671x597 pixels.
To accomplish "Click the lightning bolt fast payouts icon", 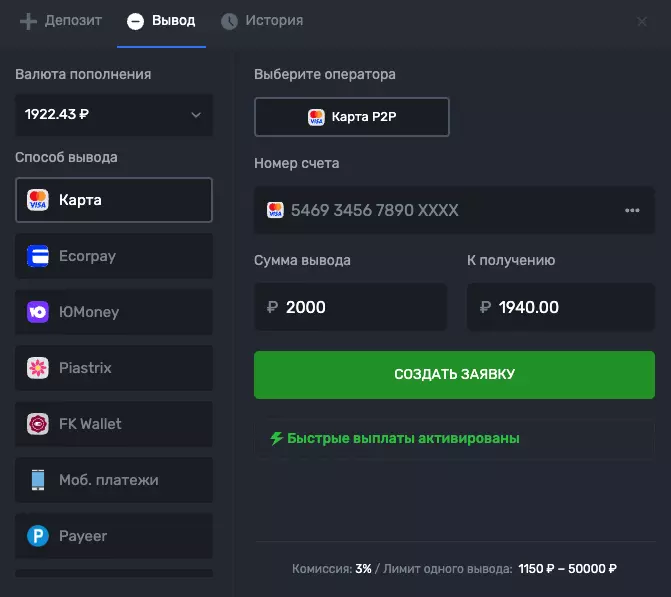I will pos(276,438).
